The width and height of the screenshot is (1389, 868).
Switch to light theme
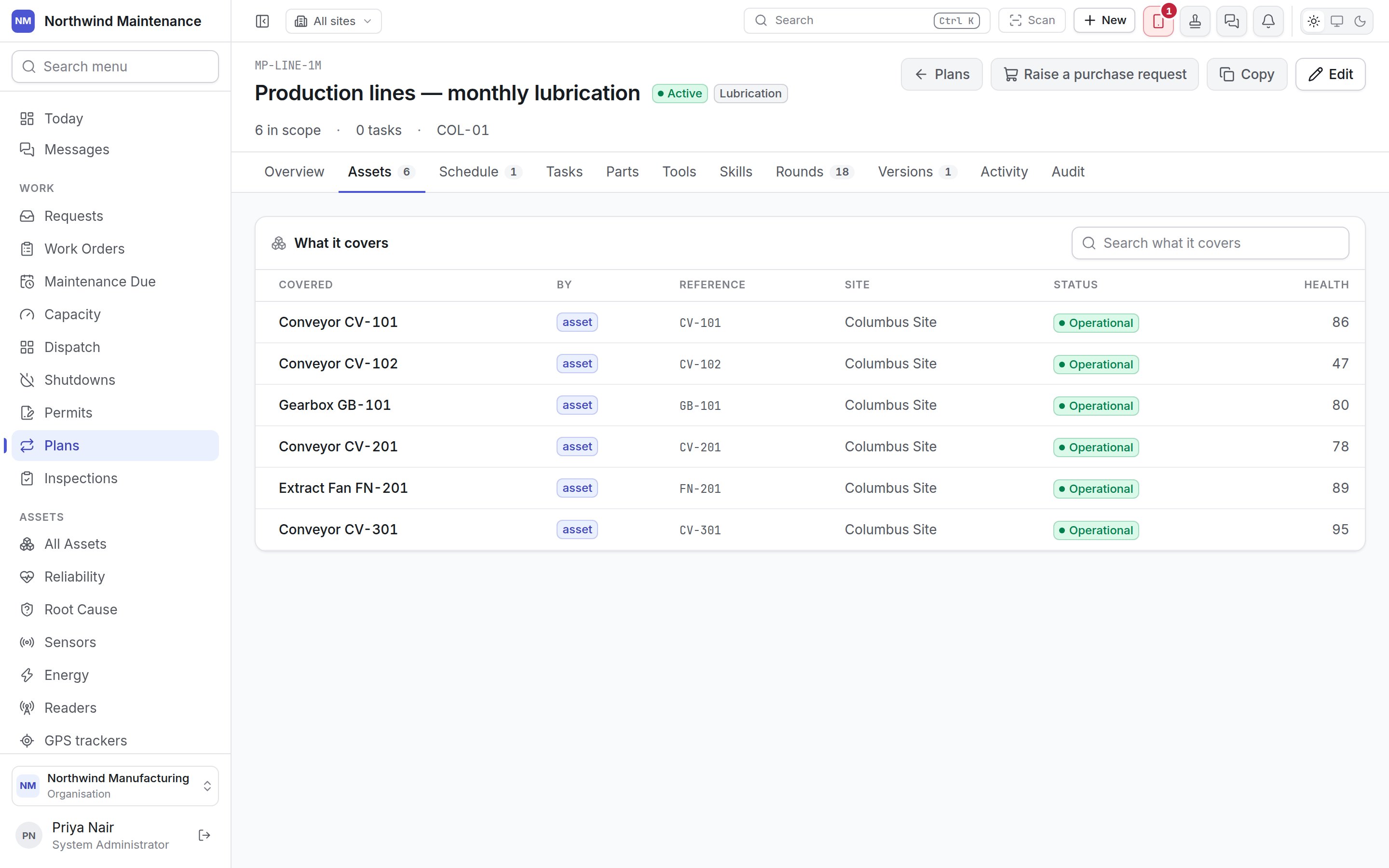pos(1313,21)
